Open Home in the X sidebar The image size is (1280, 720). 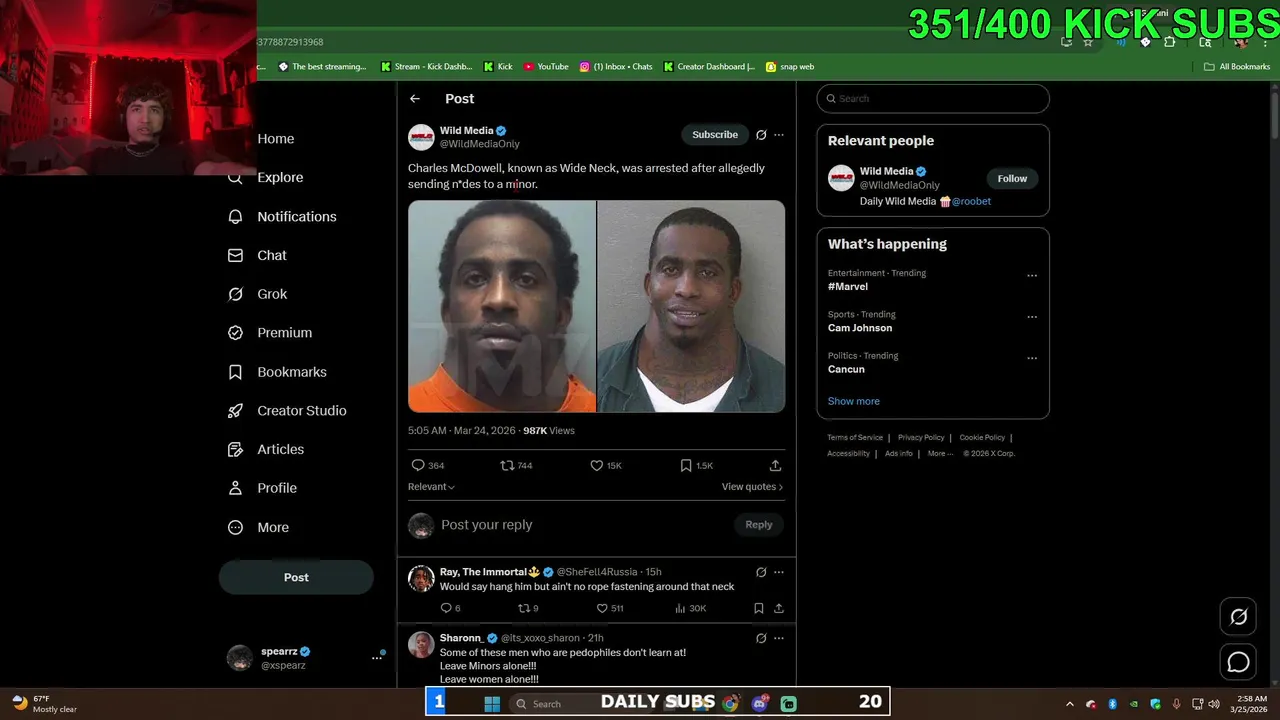click(x=275, y=139)
